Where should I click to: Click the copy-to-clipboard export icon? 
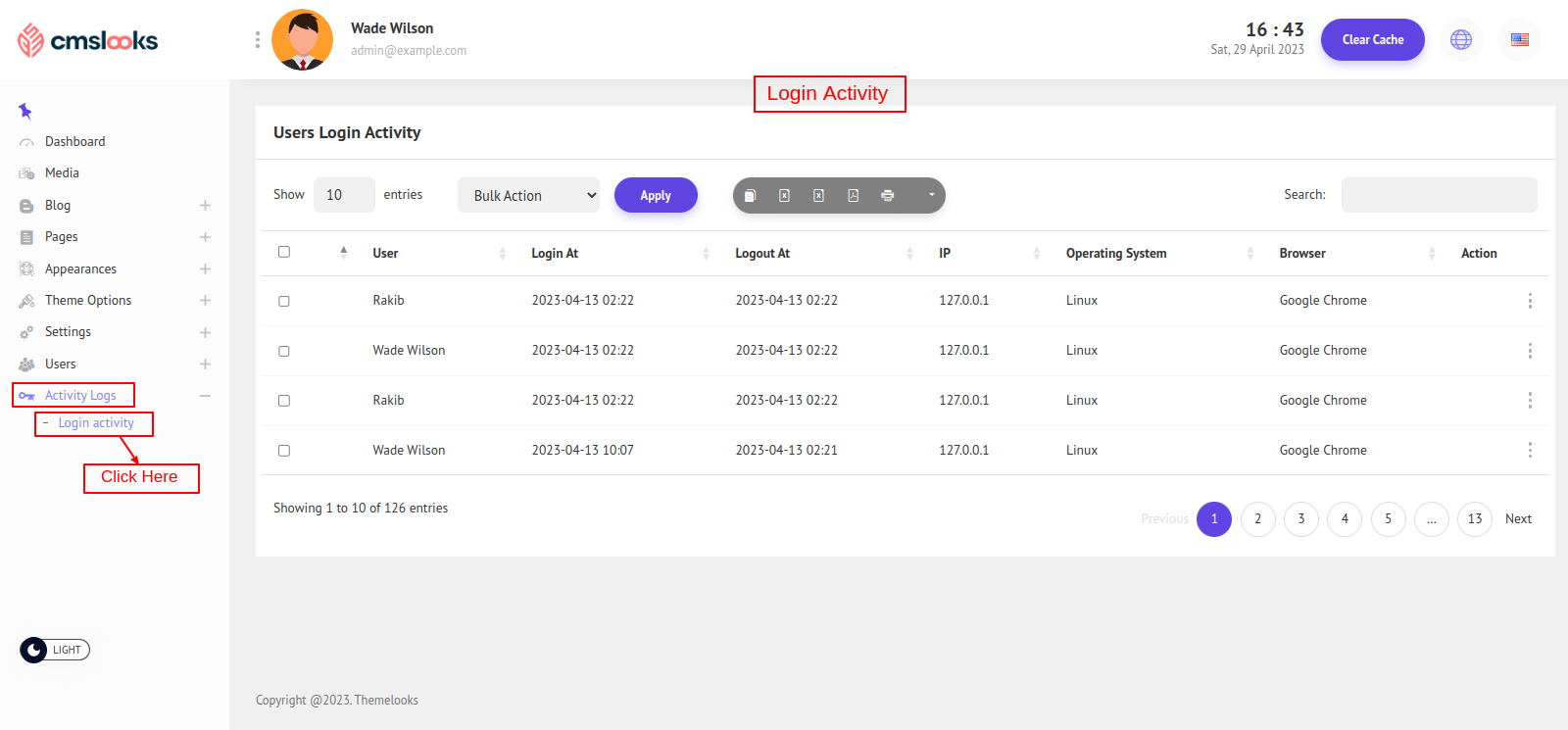(750, 196)
